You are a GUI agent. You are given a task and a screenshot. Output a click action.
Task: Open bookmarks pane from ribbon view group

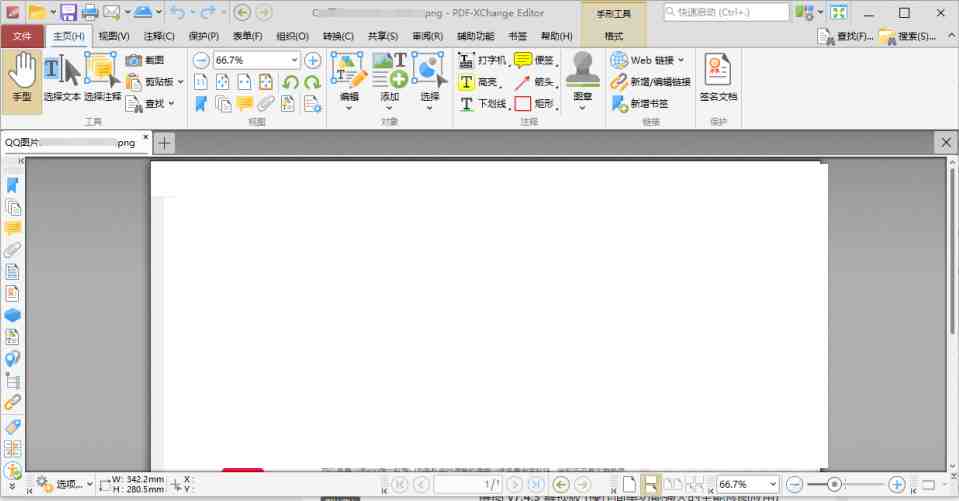point(201,104)
